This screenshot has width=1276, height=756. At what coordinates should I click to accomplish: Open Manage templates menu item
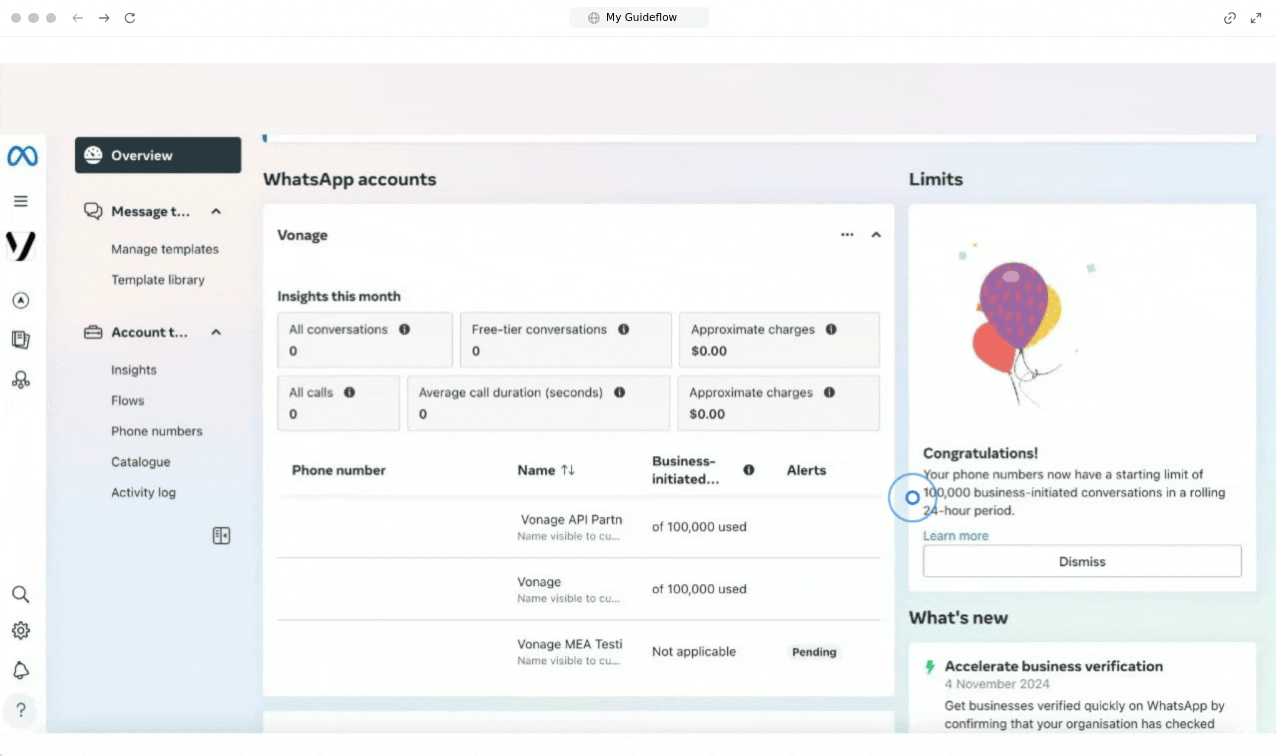coord(164,249)
